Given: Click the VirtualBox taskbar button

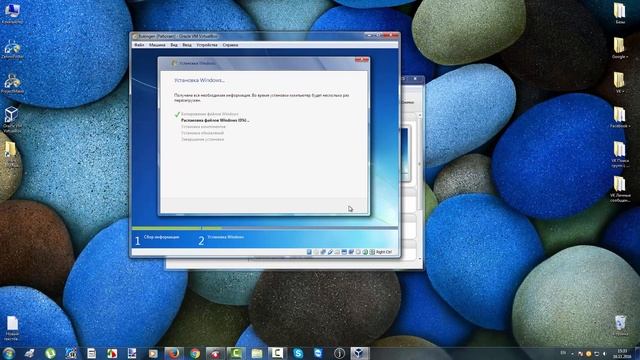Looking at the screenshot, I should 360,353.
